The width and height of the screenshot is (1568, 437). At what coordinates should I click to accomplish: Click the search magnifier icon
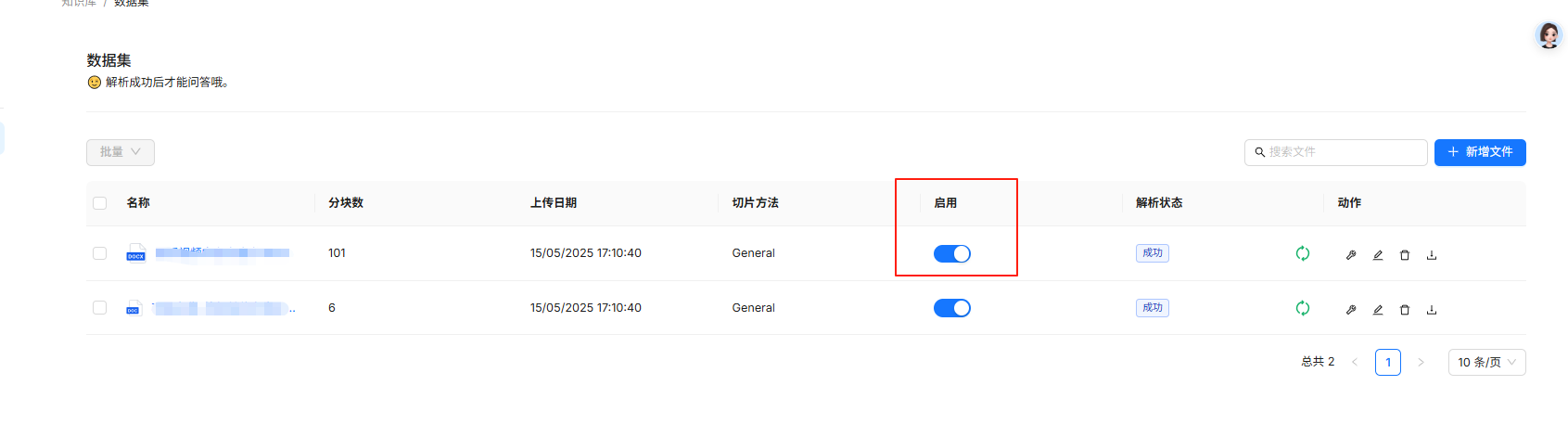[1260, 152]
